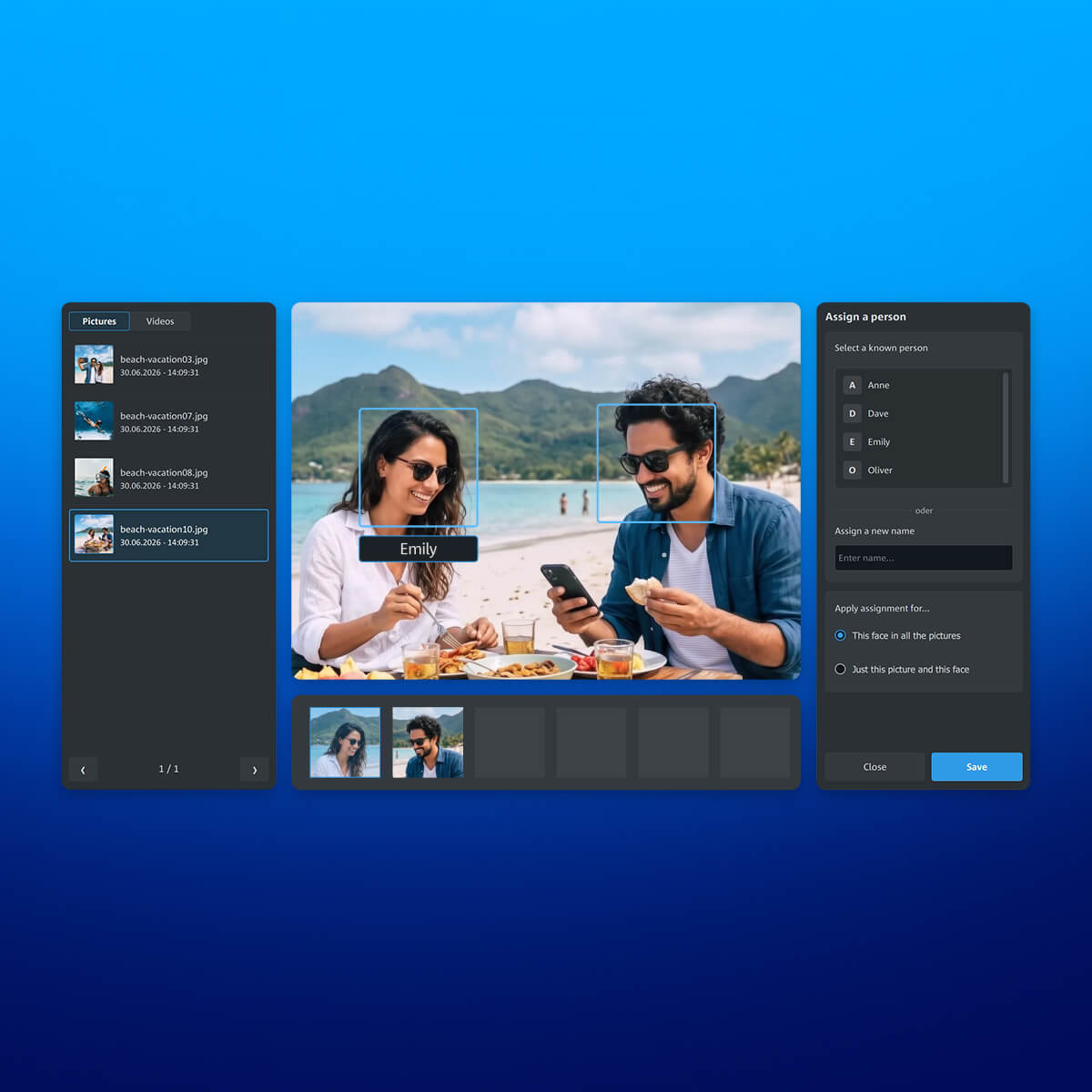Switch to the Videos tab
This screenshot has width=1092, height=1092.
coord(160,321)
